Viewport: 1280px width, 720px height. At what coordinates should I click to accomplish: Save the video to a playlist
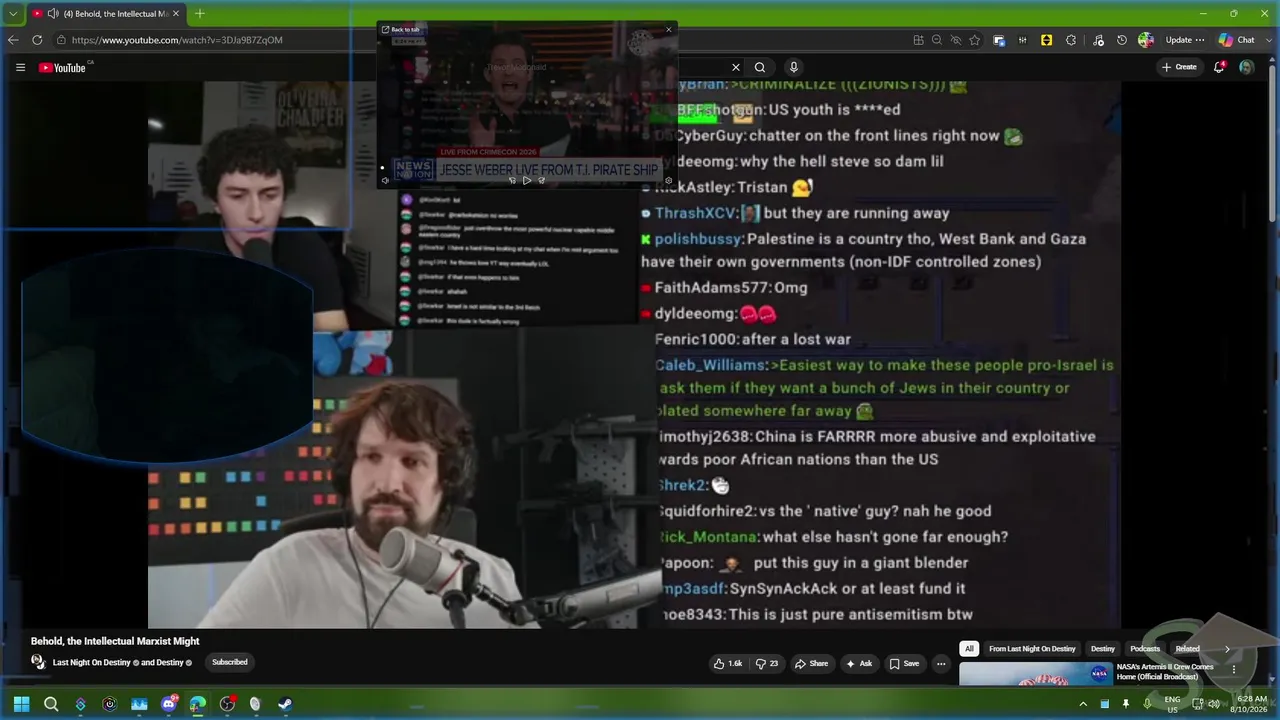(905, 663)
